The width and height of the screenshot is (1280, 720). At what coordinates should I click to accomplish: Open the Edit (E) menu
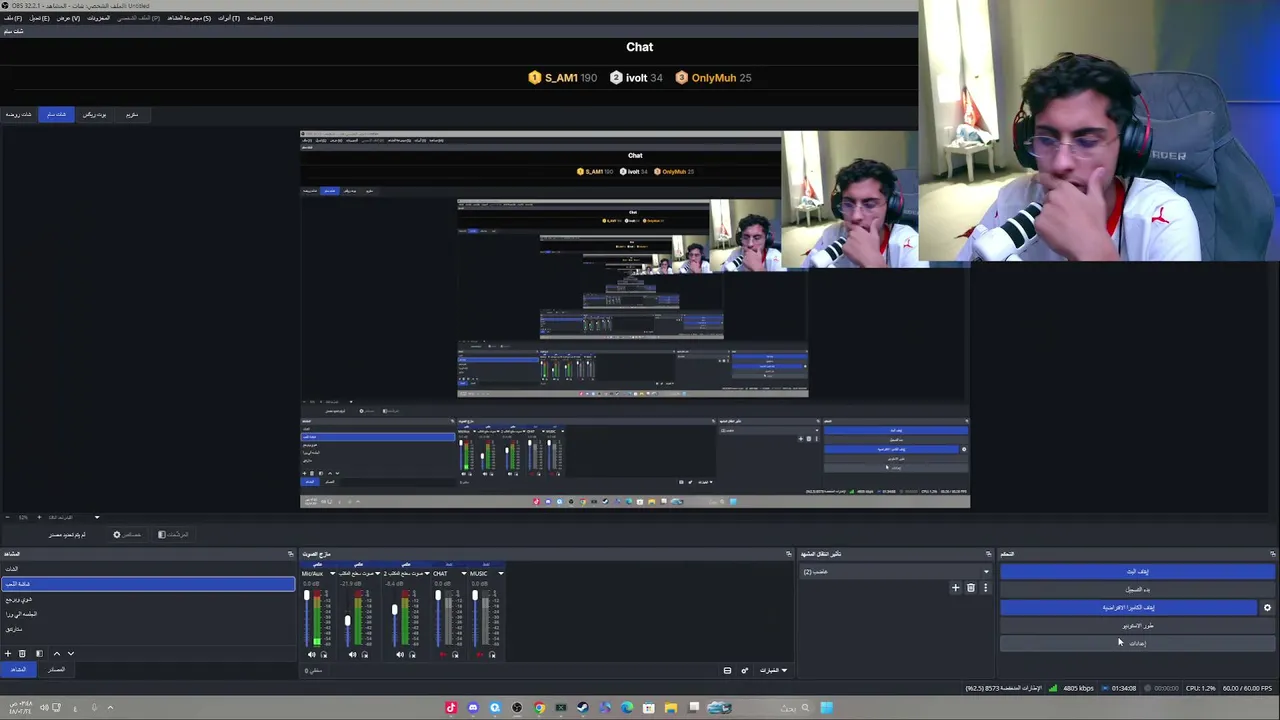(x=39, y=18)
